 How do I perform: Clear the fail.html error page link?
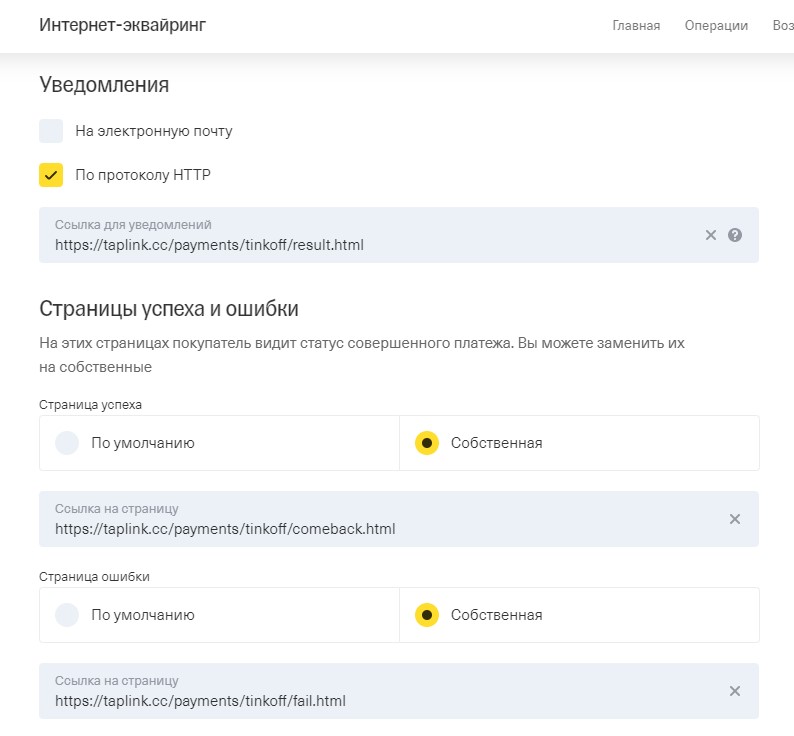[x=735, y=691]
